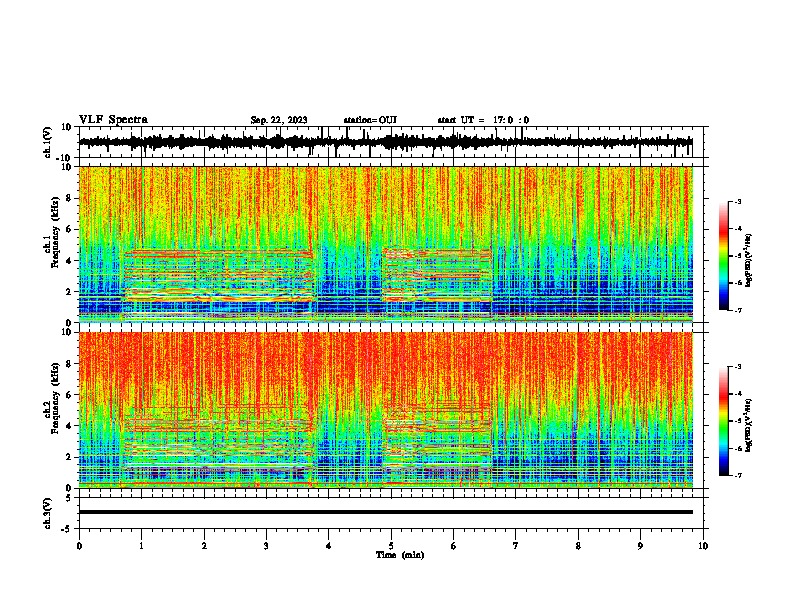The width and height of the screenshot is (792, 612).
Task: Click the "-7" value on ch.2 colorbar
Action: pyautogui.click(x=738, y=476)
